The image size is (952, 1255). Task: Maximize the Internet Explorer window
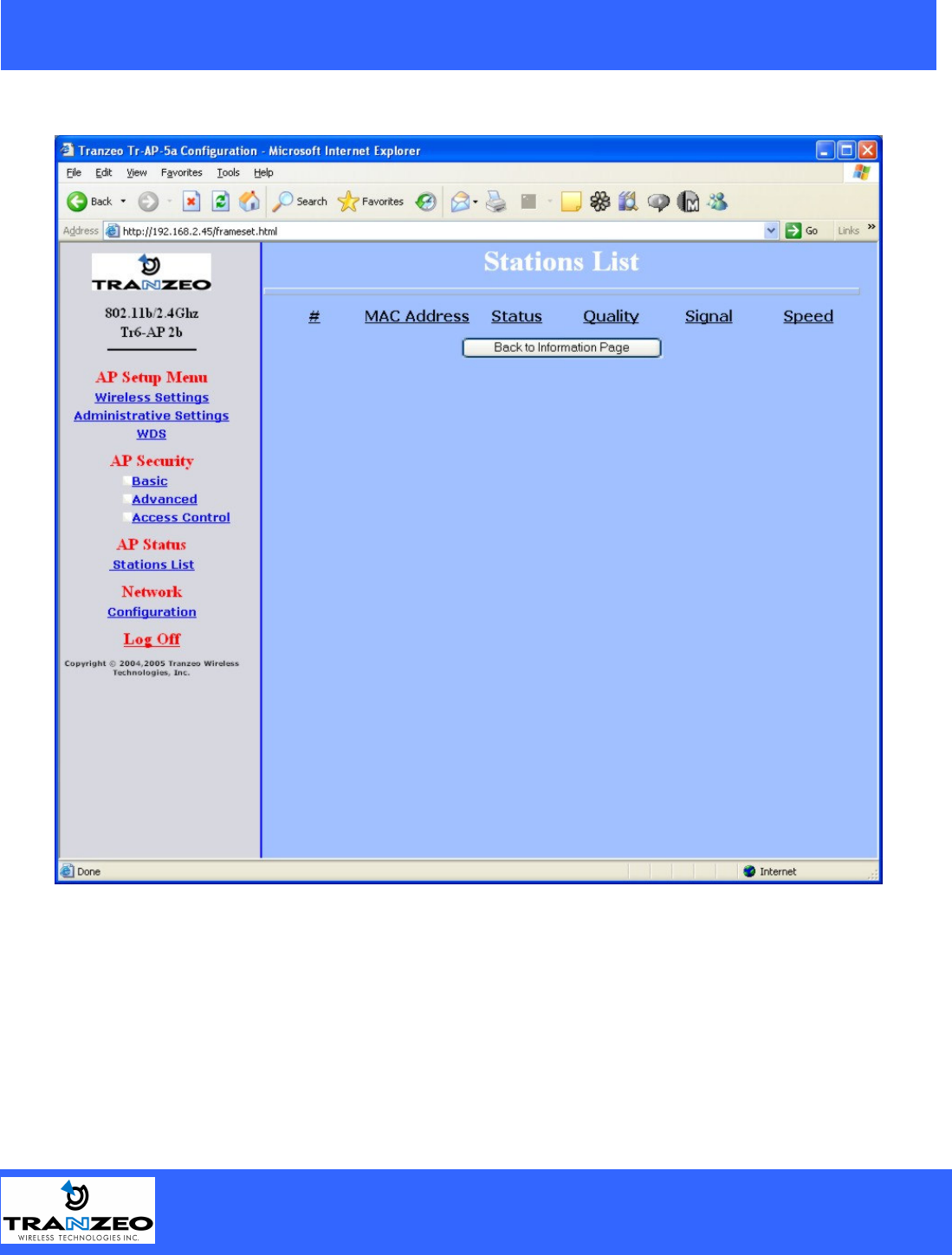[x=846, y=150]
